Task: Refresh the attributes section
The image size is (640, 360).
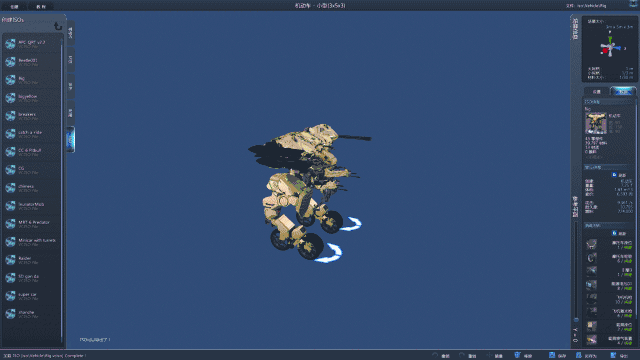Action: tap(619, 175)
